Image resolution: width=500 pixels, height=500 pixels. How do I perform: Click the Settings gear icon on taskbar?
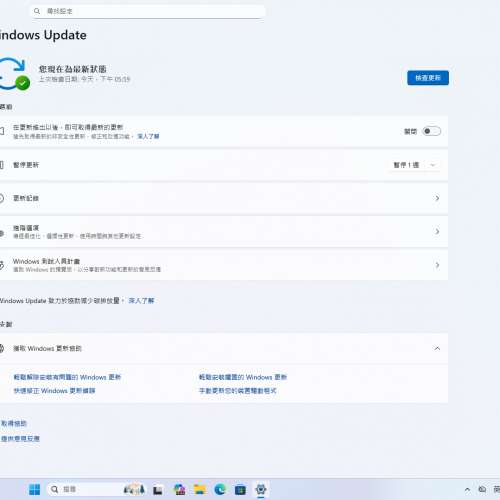261,489
